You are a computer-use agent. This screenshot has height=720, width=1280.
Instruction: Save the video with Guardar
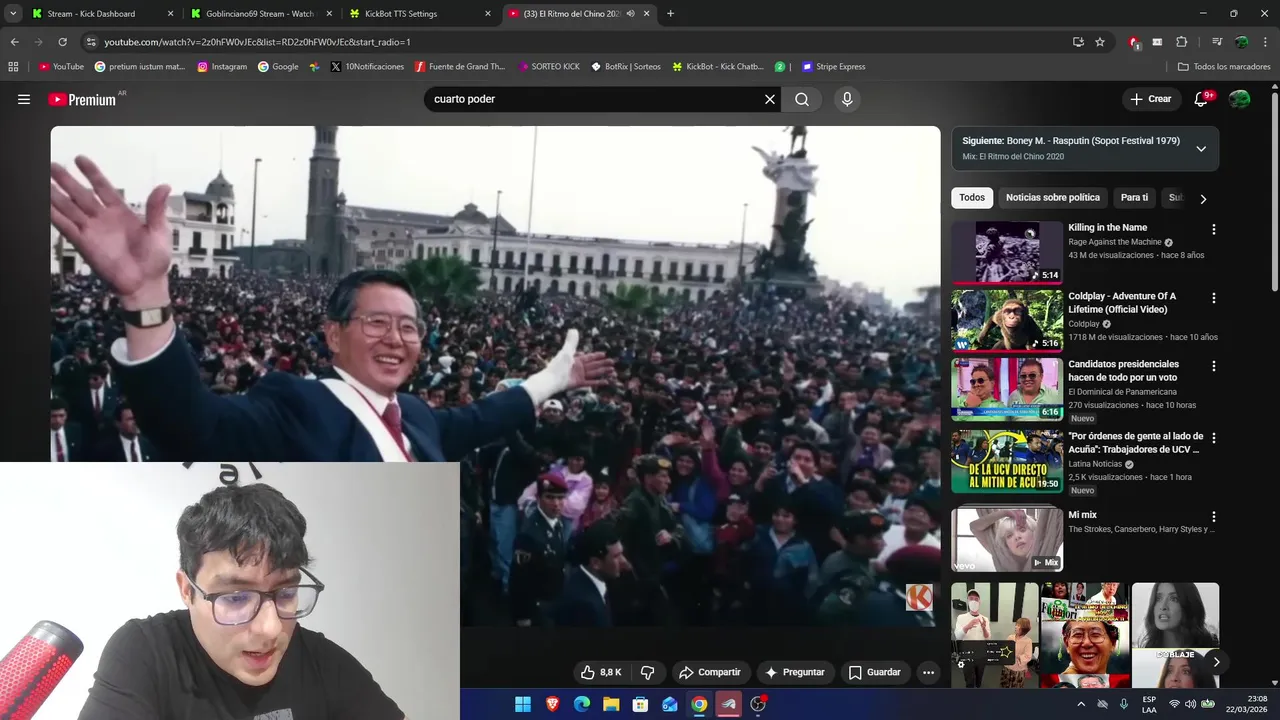[874, 672]
